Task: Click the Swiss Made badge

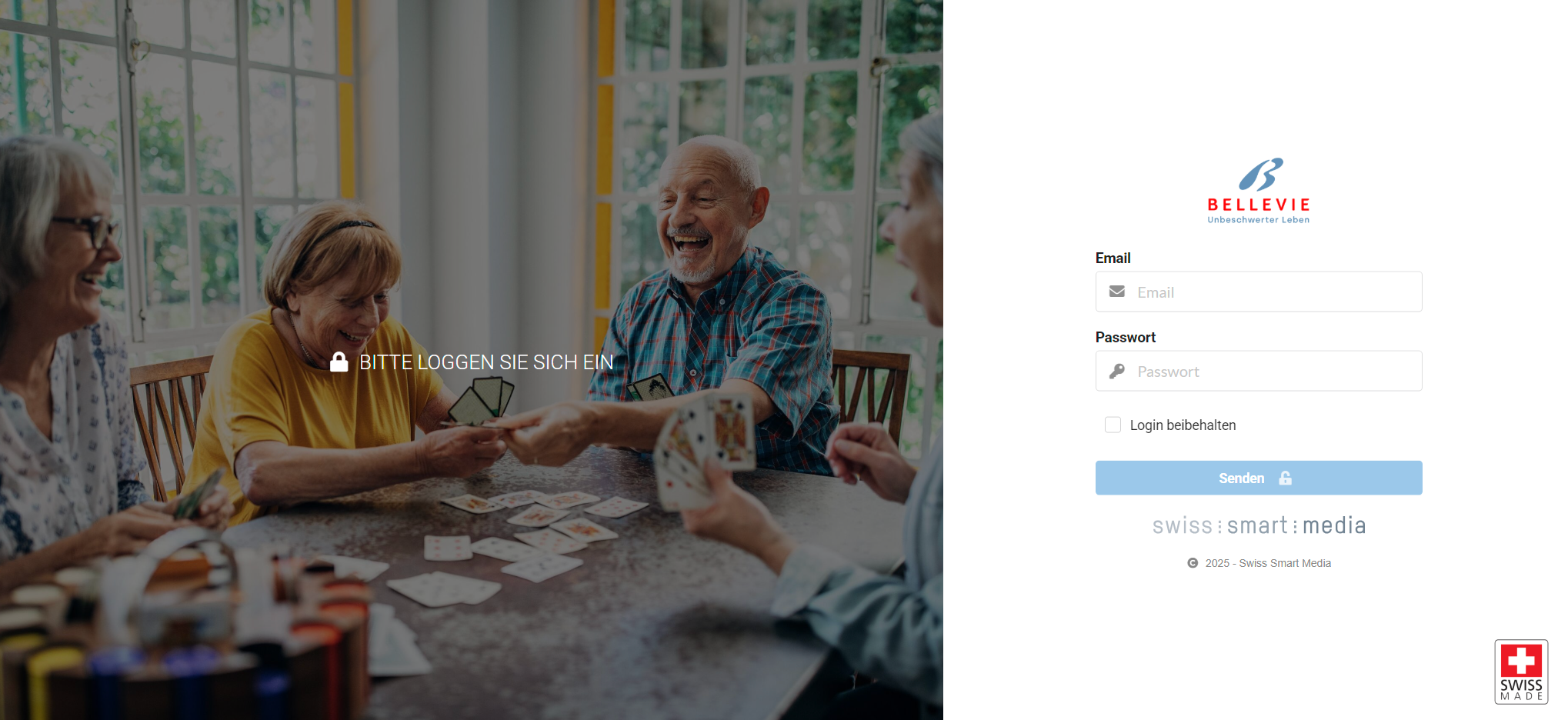Action: coord(1521,672)
